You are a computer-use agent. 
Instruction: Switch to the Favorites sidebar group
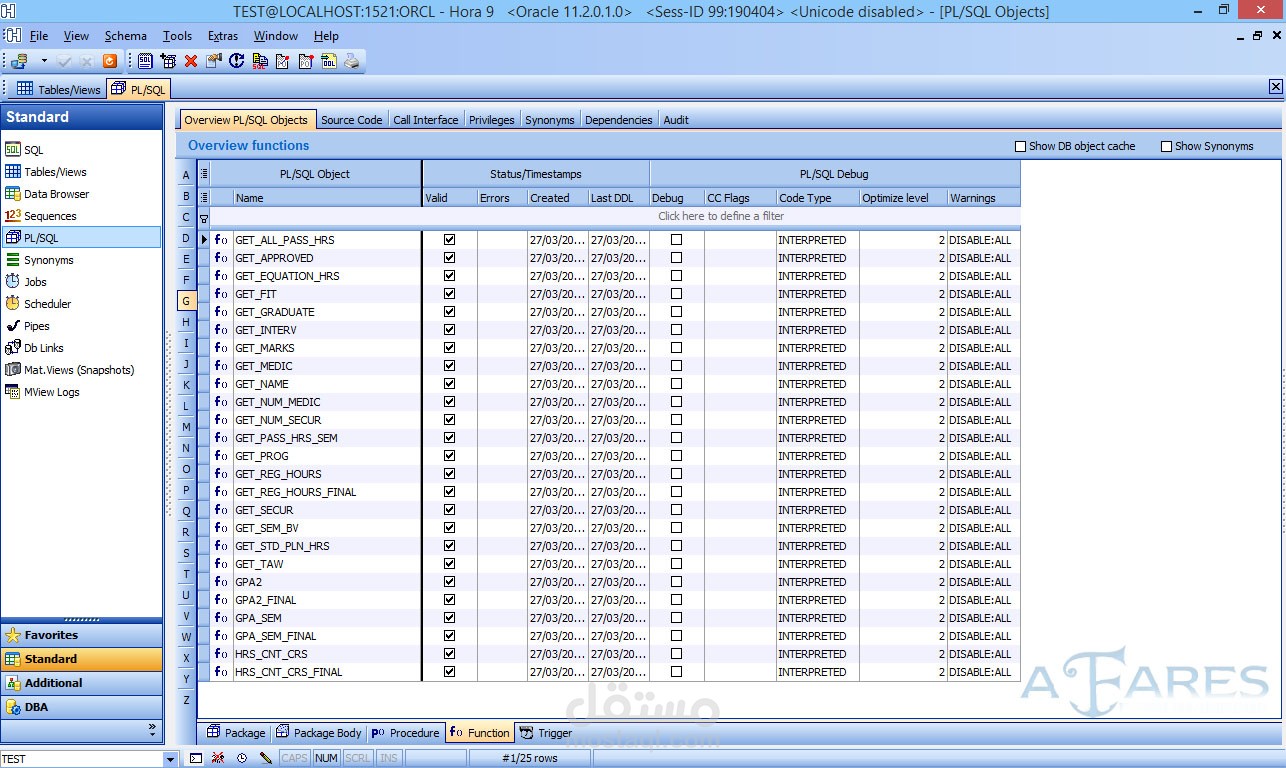point(82,635)
